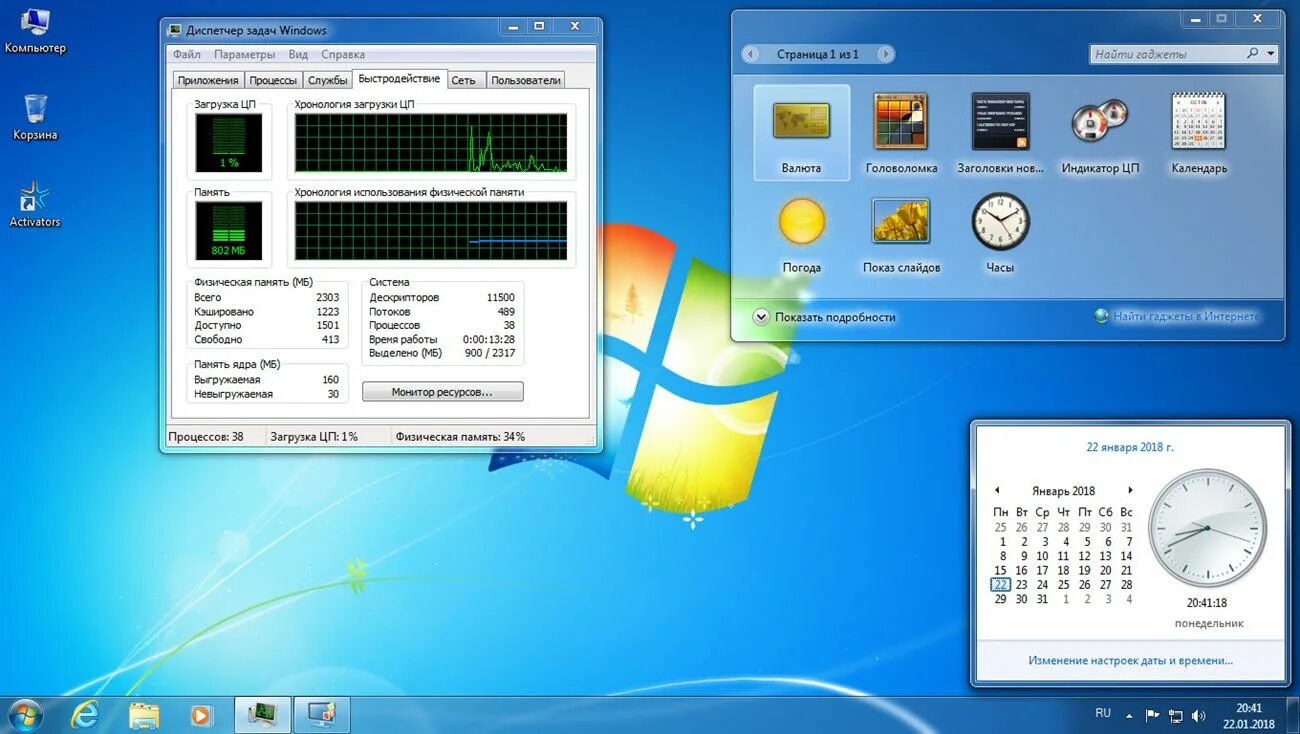Open Windows Explorer folder on taskbar
The height and width of the screenshot is (734, 1300).
click(144, 714)
